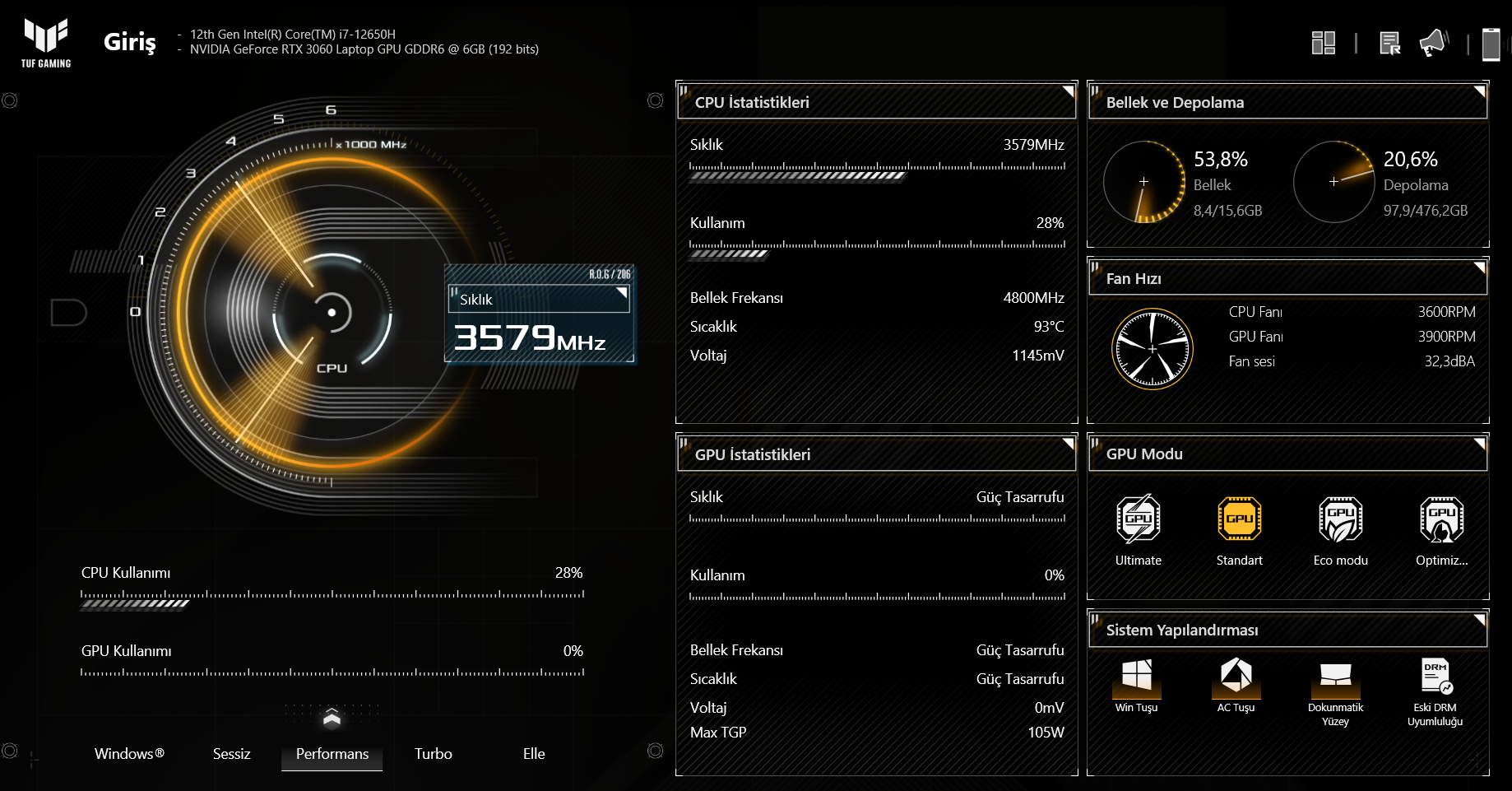Viewport: 1512px width, 791px height.
Task: Click the CPU gauge center dial
Action: [x=332, y=313]
